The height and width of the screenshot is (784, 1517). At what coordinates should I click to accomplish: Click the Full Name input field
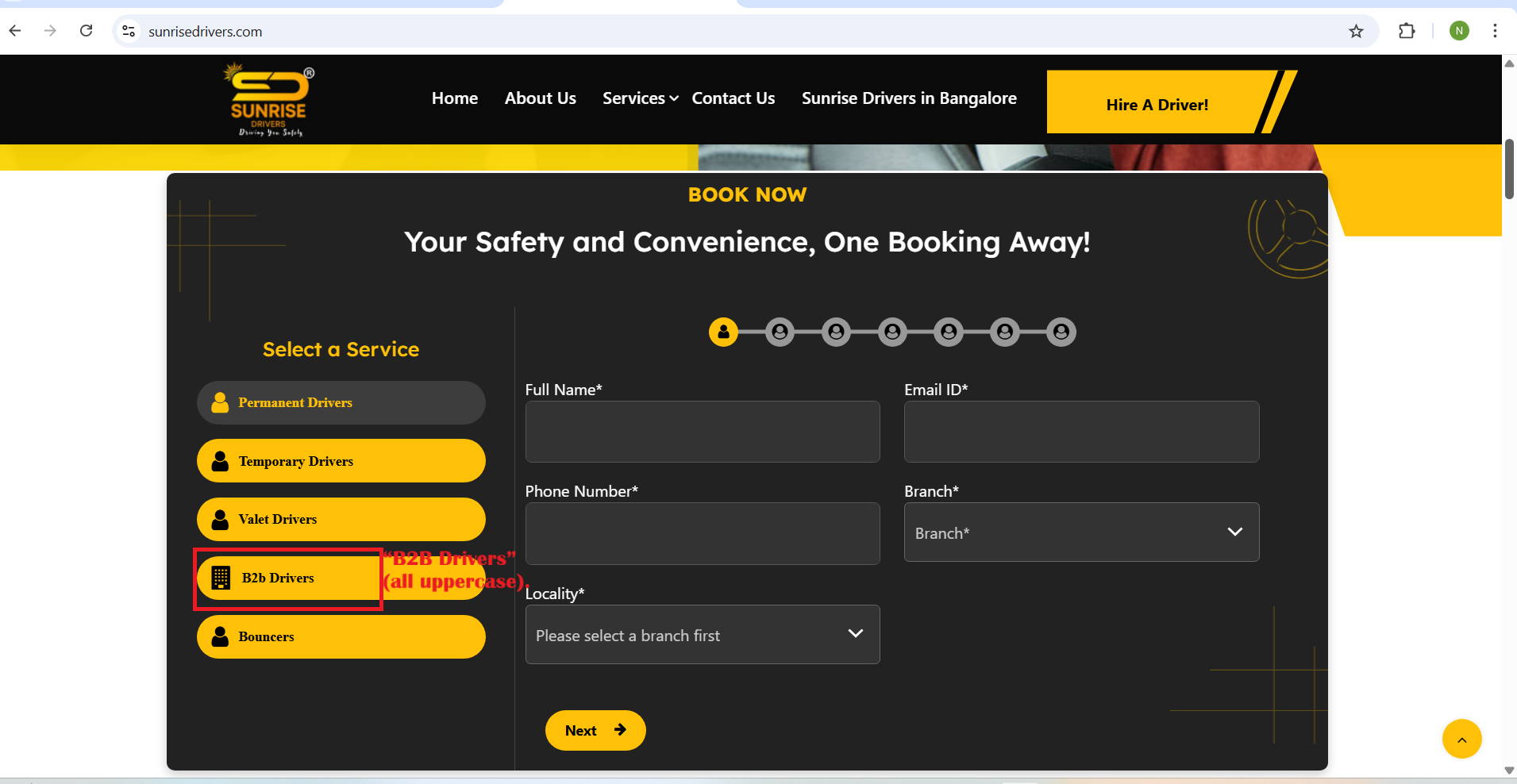pos(702,432)
